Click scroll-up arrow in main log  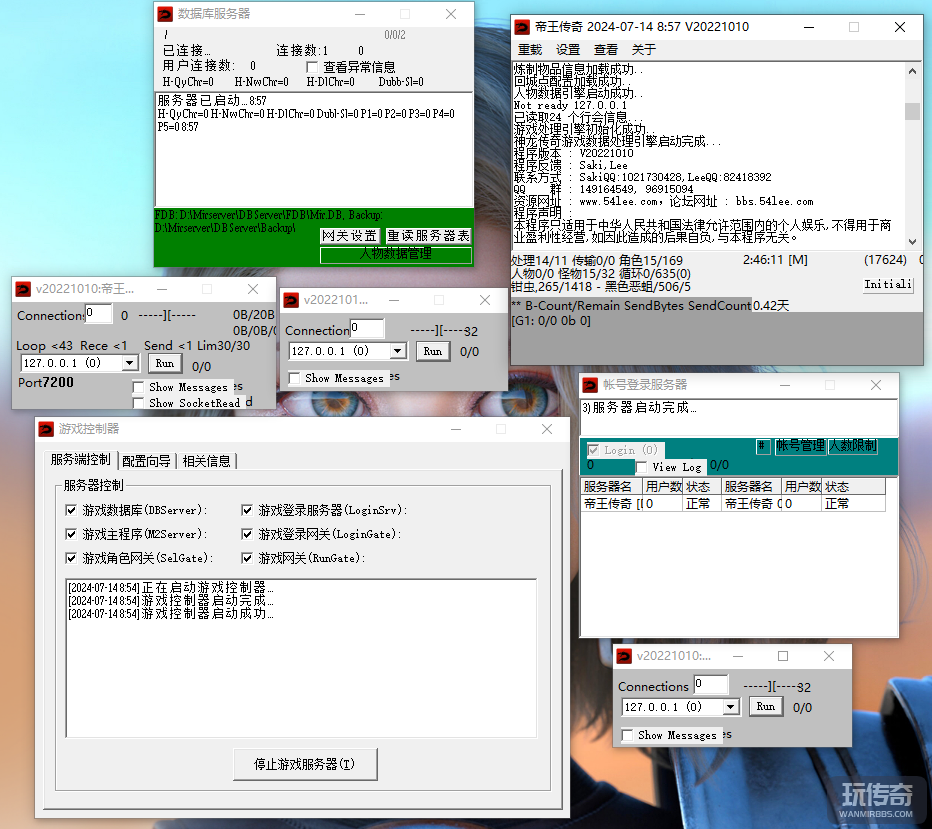coord(912,71)
